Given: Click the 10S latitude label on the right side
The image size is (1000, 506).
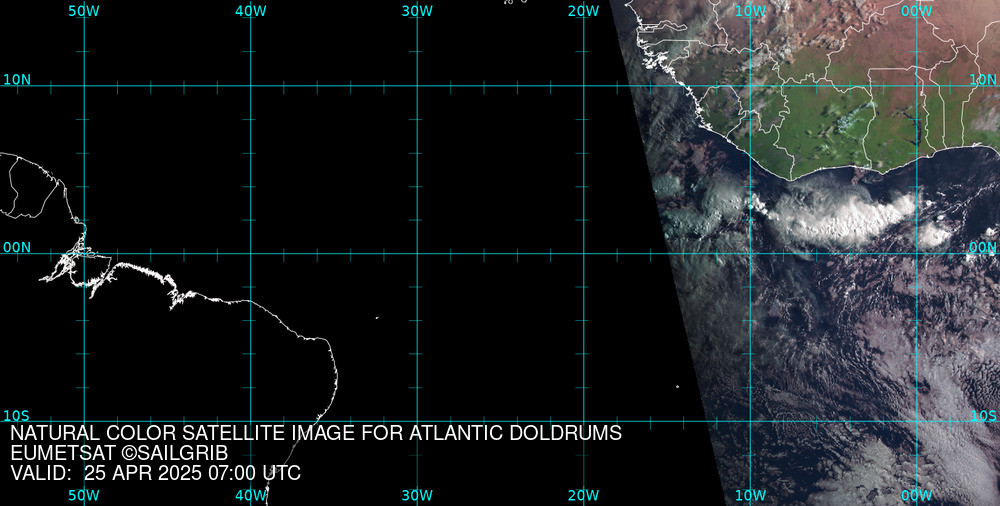Looking at the screenshot, I should (x=983, y=416).
